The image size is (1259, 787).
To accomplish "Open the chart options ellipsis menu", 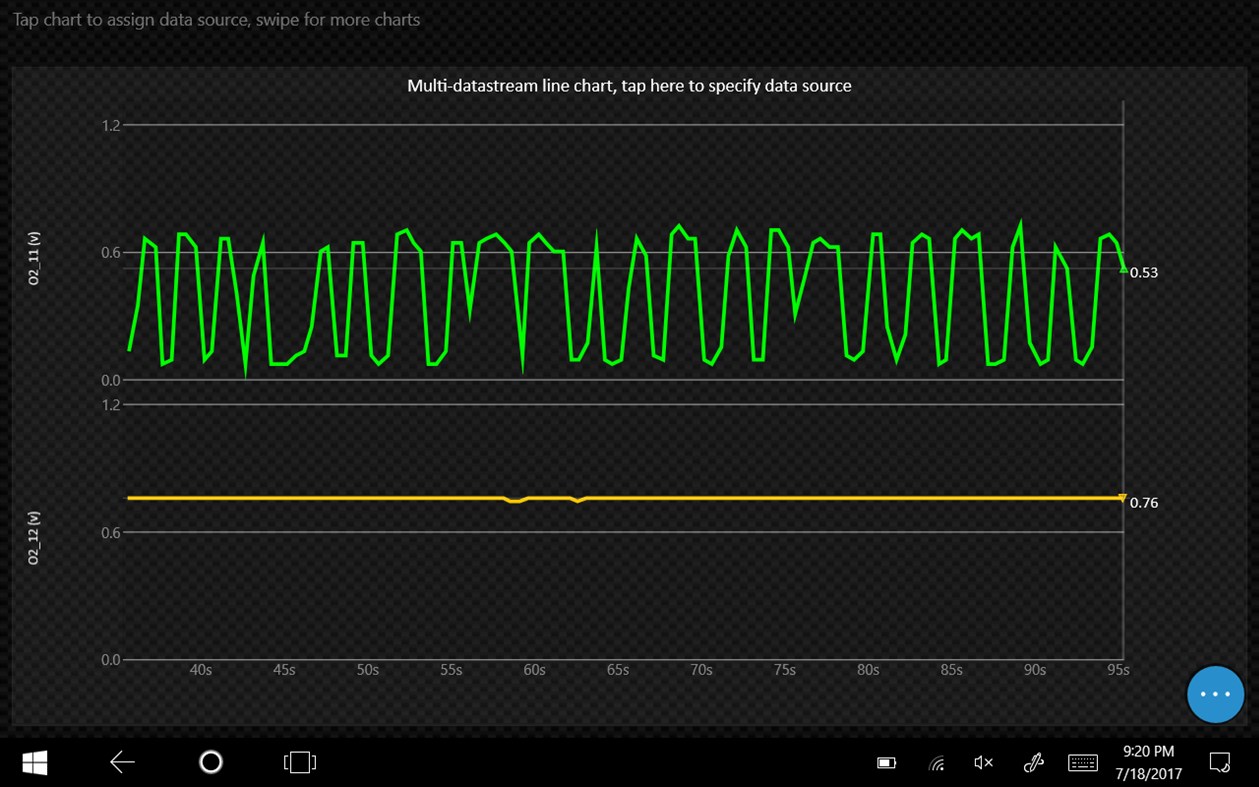I will coord(1215,694).
